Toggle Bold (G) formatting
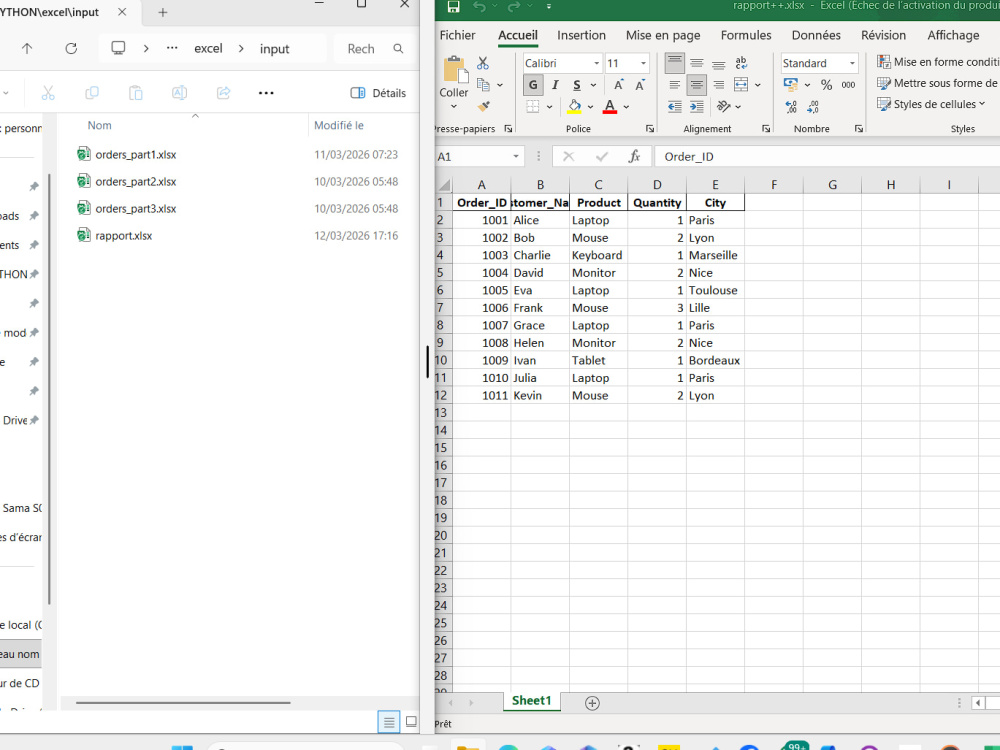 (533, 85)
